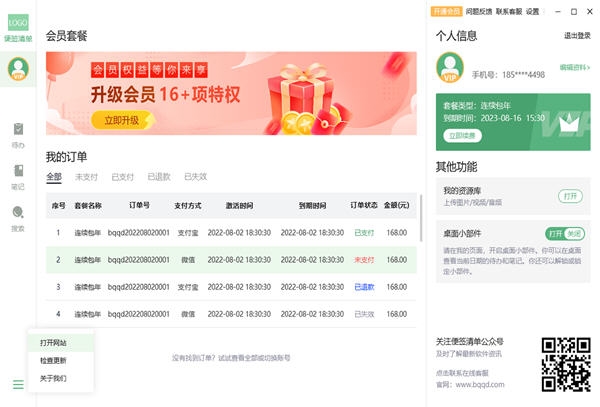Screen dimensions: 600x407
Task: Open the 笔记 notes sidebar icon
Action: [x=18, y=175]
